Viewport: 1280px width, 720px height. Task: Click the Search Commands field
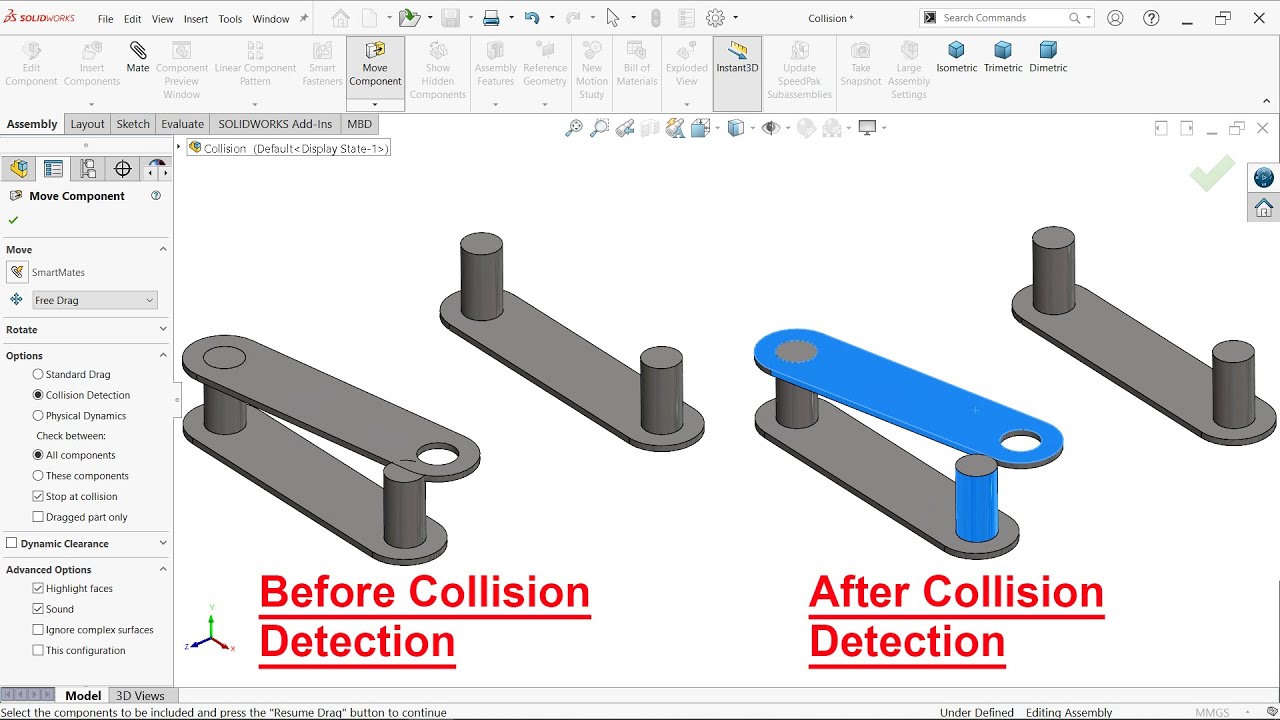pyautogui.click(x=1007, y=18)
